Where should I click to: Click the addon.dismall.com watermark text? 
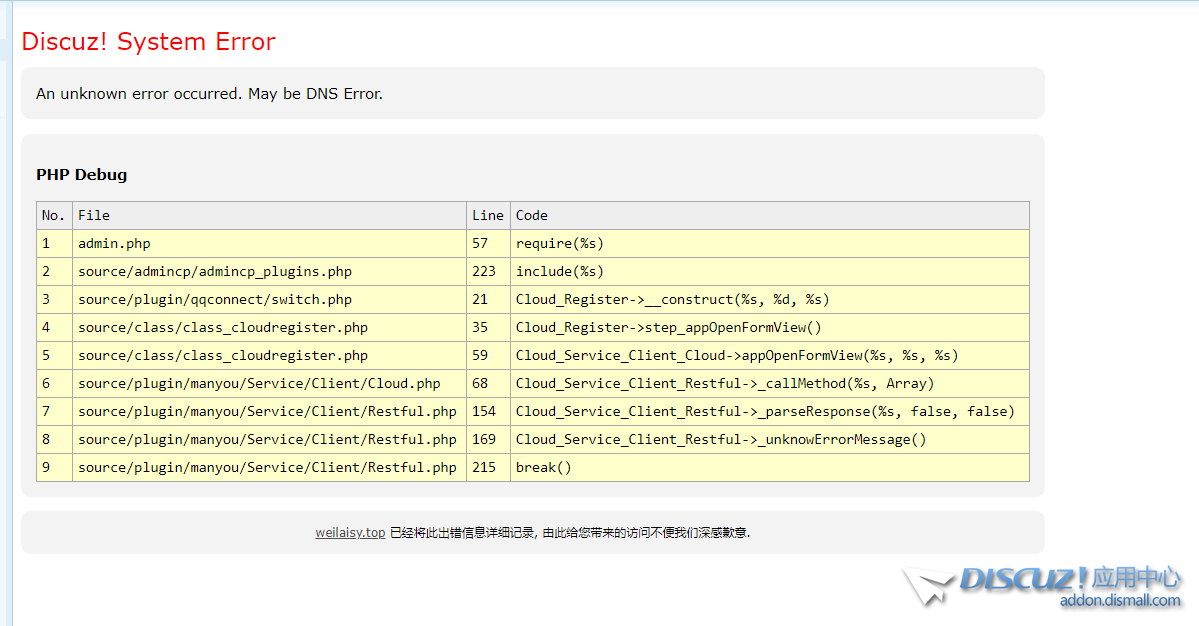tap(1120, 601)
